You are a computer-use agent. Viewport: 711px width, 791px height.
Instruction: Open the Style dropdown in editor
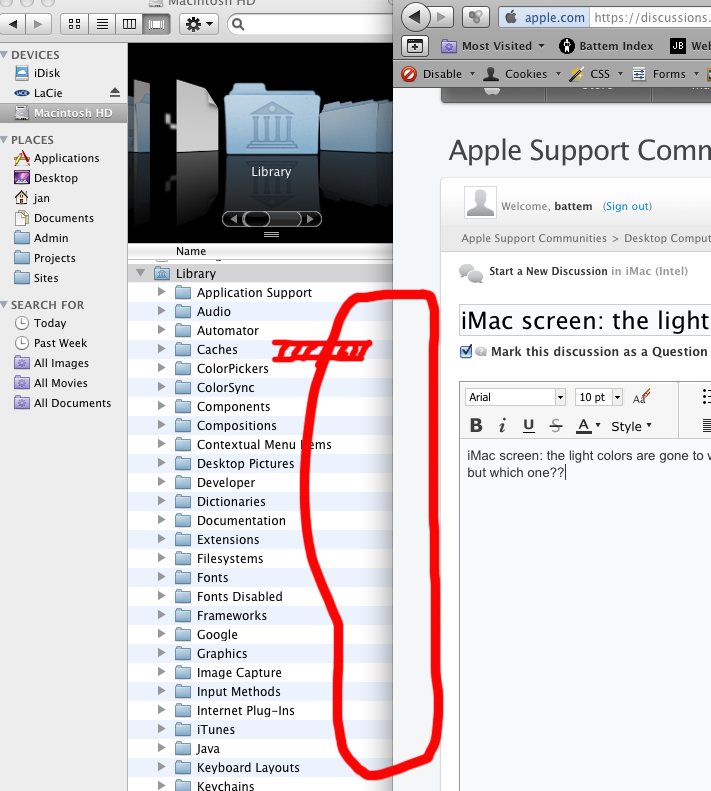coord(631,426)
